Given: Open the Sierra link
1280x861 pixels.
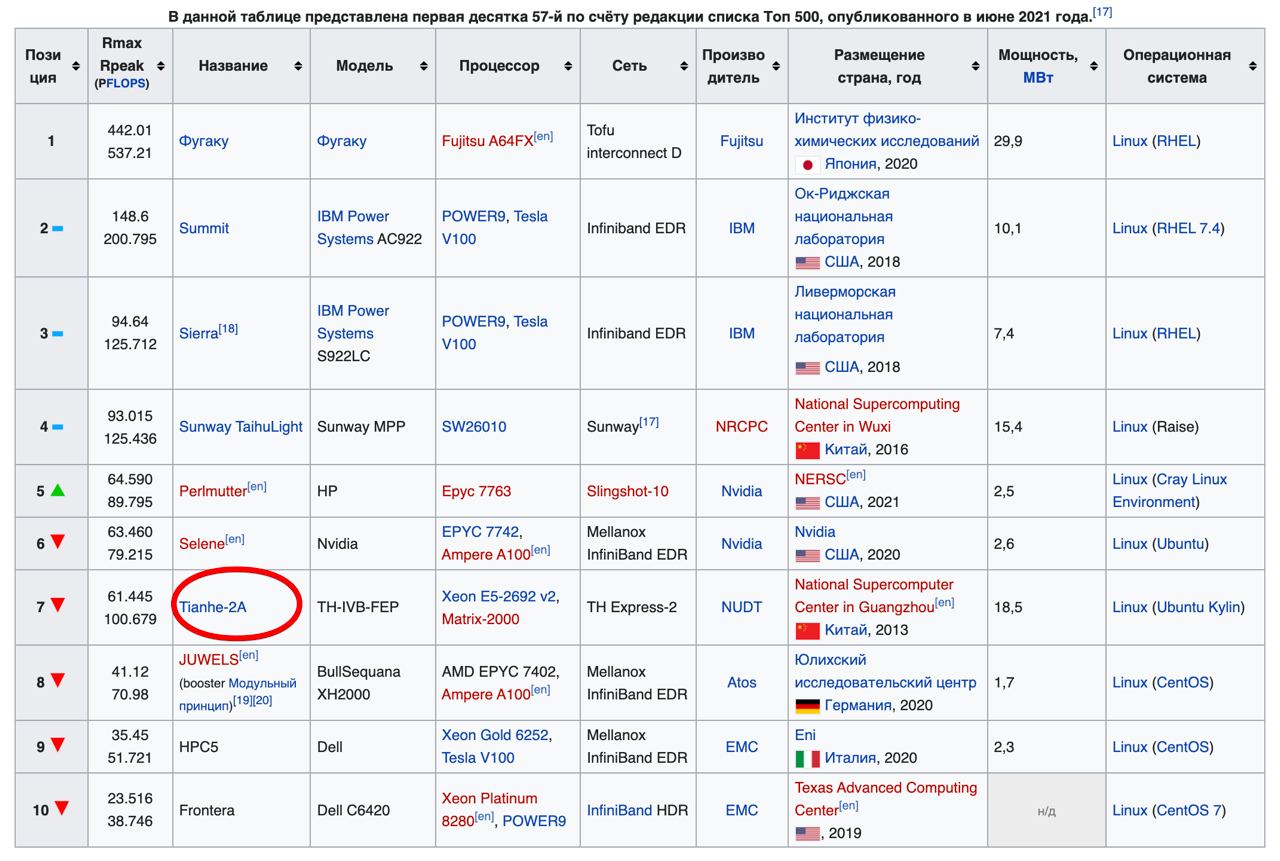Looking at the screenshot, I should click(x=198, y=333).
